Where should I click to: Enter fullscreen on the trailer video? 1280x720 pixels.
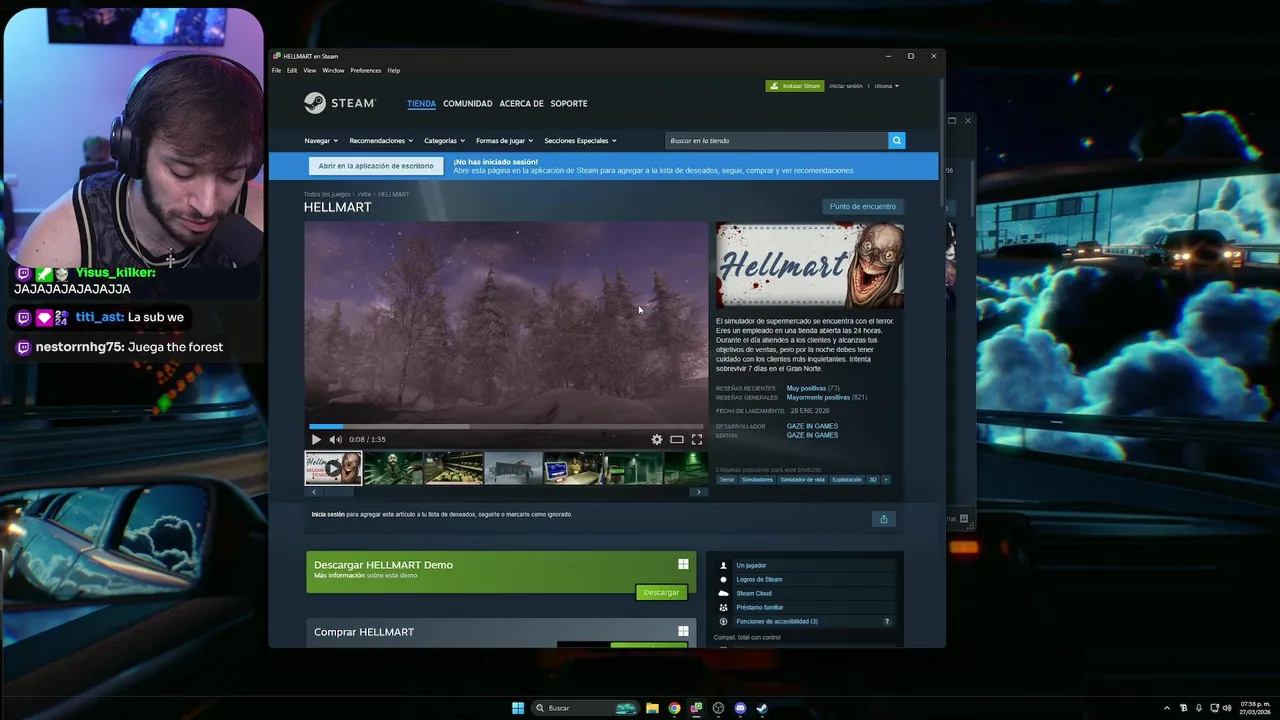point(697,439)
